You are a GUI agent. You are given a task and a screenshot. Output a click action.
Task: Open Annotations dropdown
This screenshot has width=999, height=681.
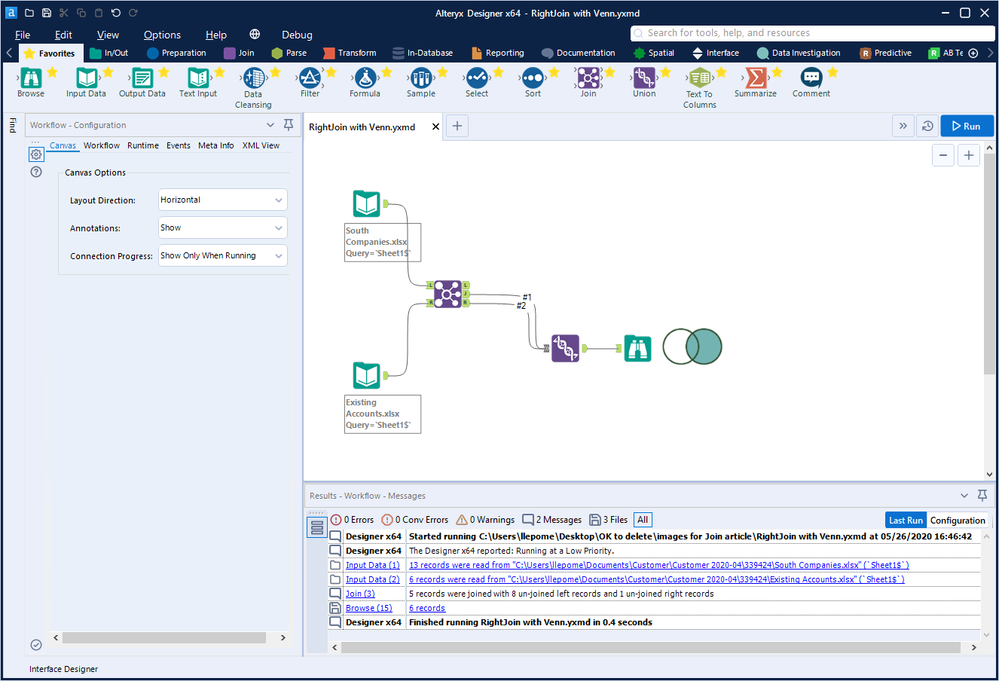(x=222, y=228)
